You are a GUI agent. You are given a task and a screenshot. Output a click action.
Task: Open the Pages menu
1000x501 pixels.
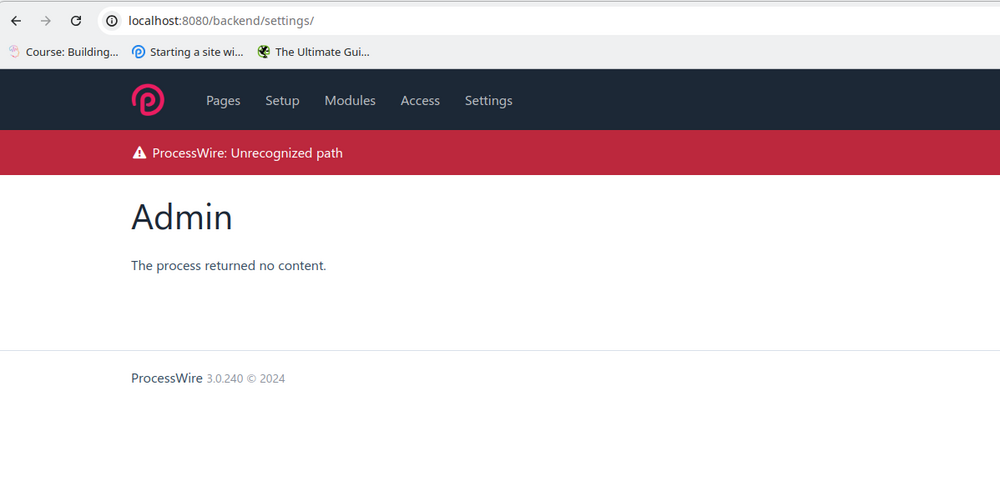click(223, 101)
